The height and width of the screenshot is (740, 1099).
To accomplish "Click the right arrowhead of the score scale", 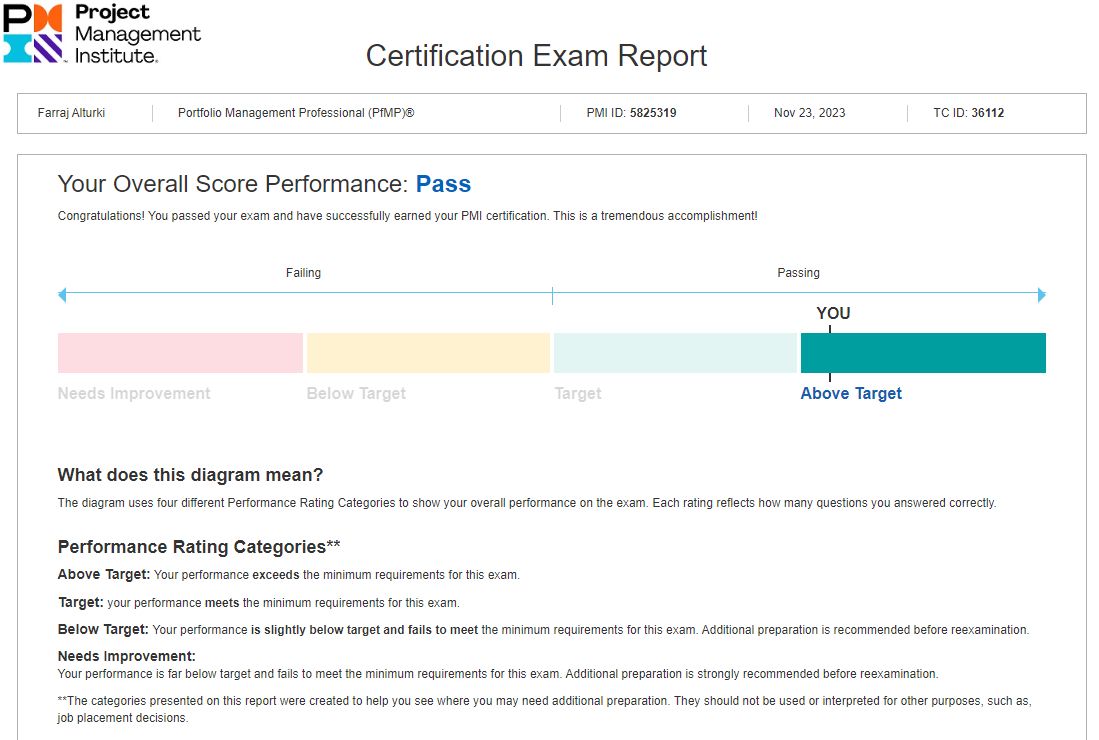I will click(x=1042, y=295).
